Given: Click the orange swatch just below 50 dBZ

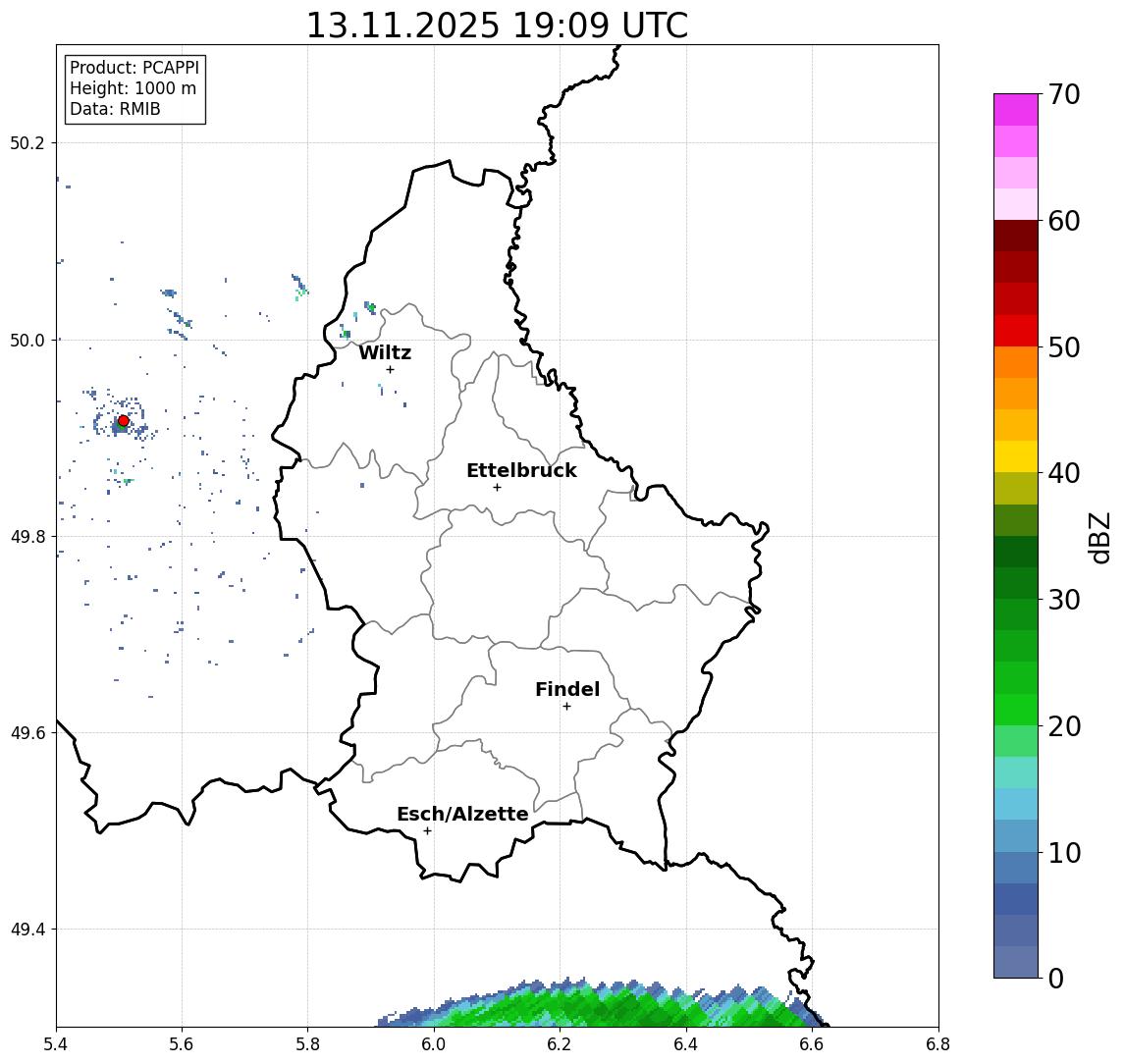Looking at the screenshot, I should click(1016, 362).
